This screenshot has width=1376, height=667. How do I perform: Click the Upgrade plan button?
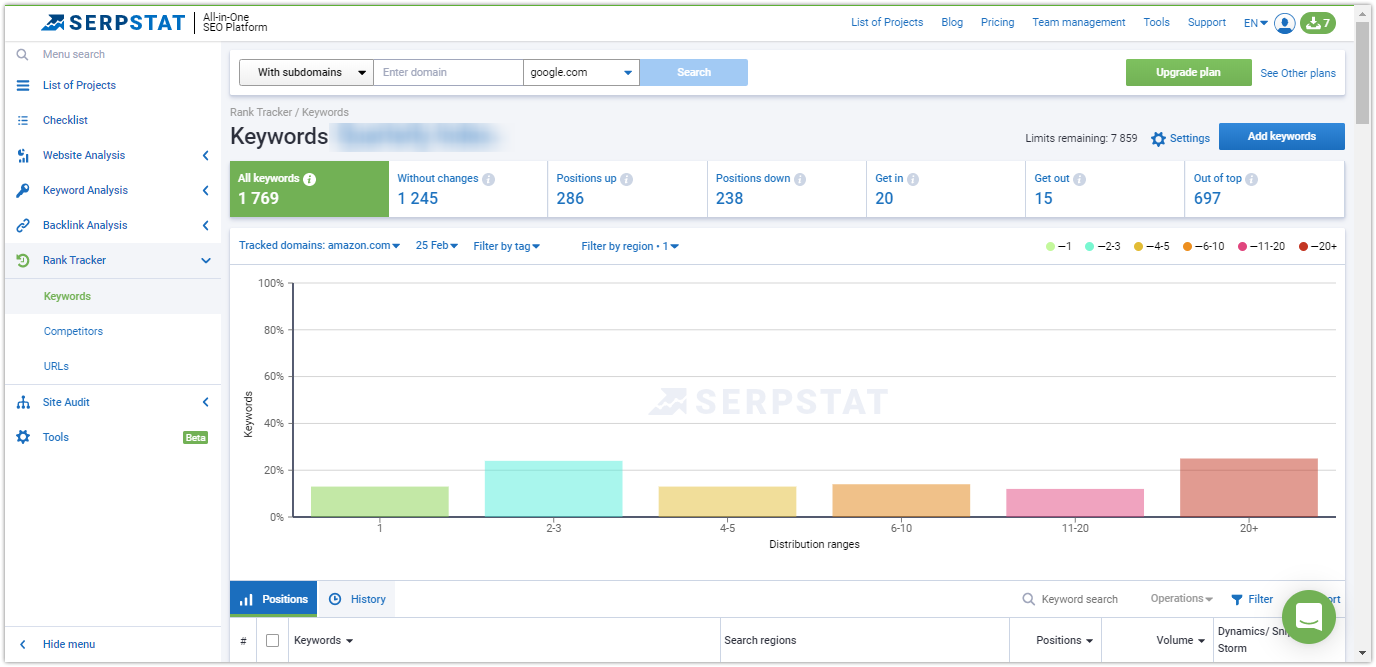click(1188, 72)
